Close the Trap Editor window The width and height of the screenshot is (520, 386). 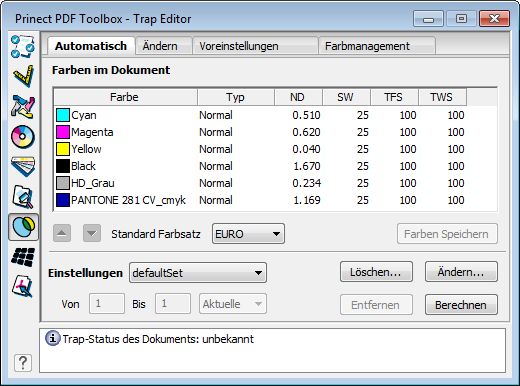pos(494,19)
